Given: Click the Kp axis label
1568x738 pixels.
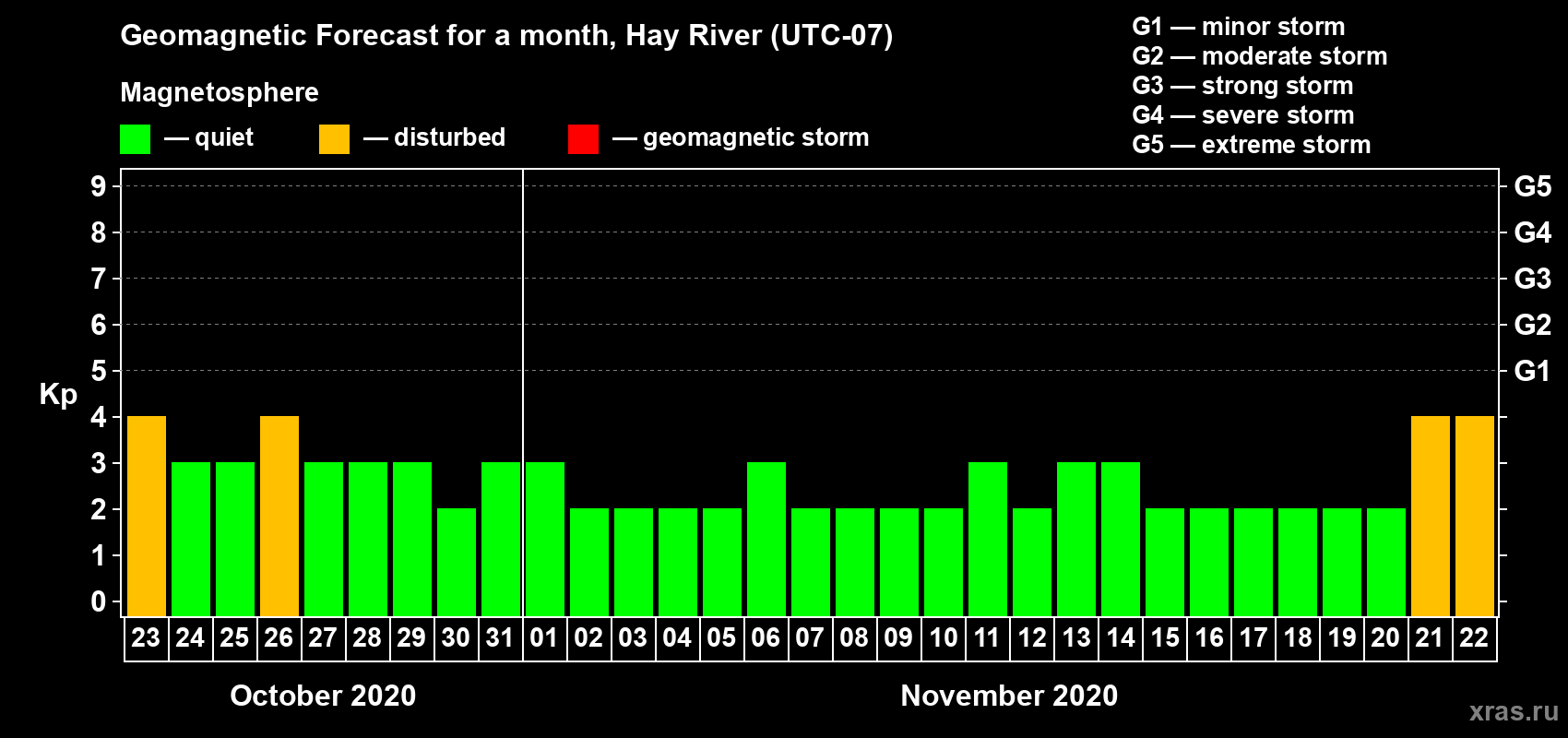Looking at the screenshot, I should click(58, 395).
